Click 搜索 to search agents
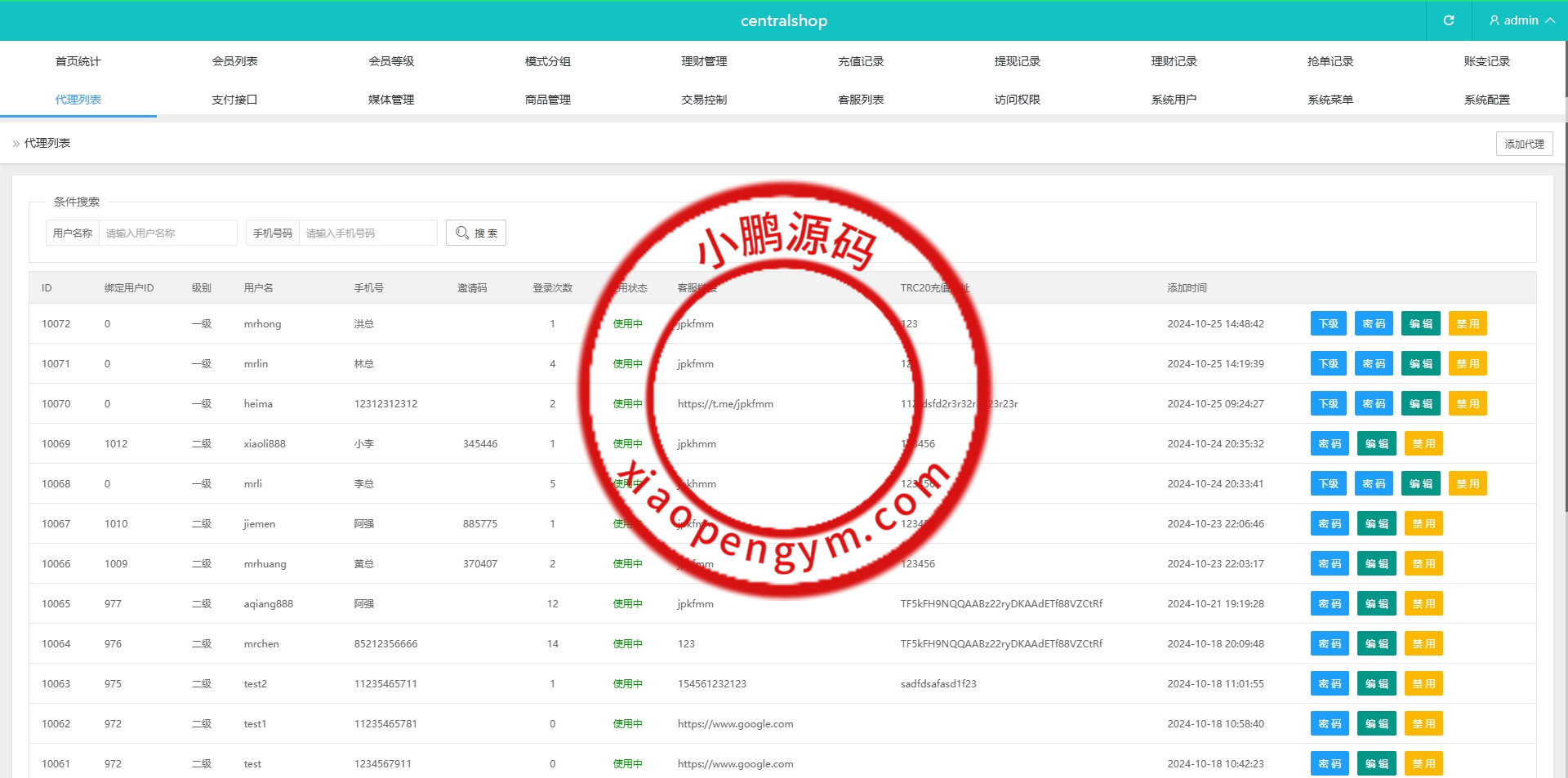 click(476, 233)
